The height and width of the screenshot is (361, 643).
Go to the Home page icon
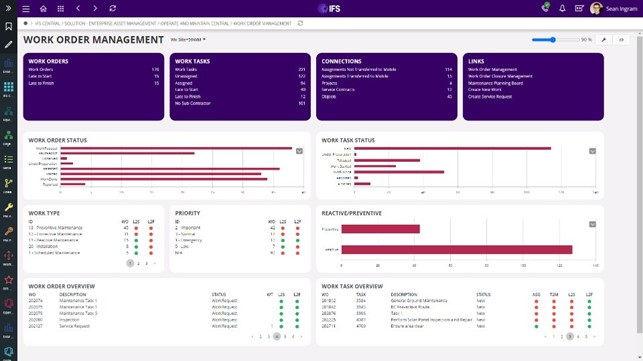point(43,9)
